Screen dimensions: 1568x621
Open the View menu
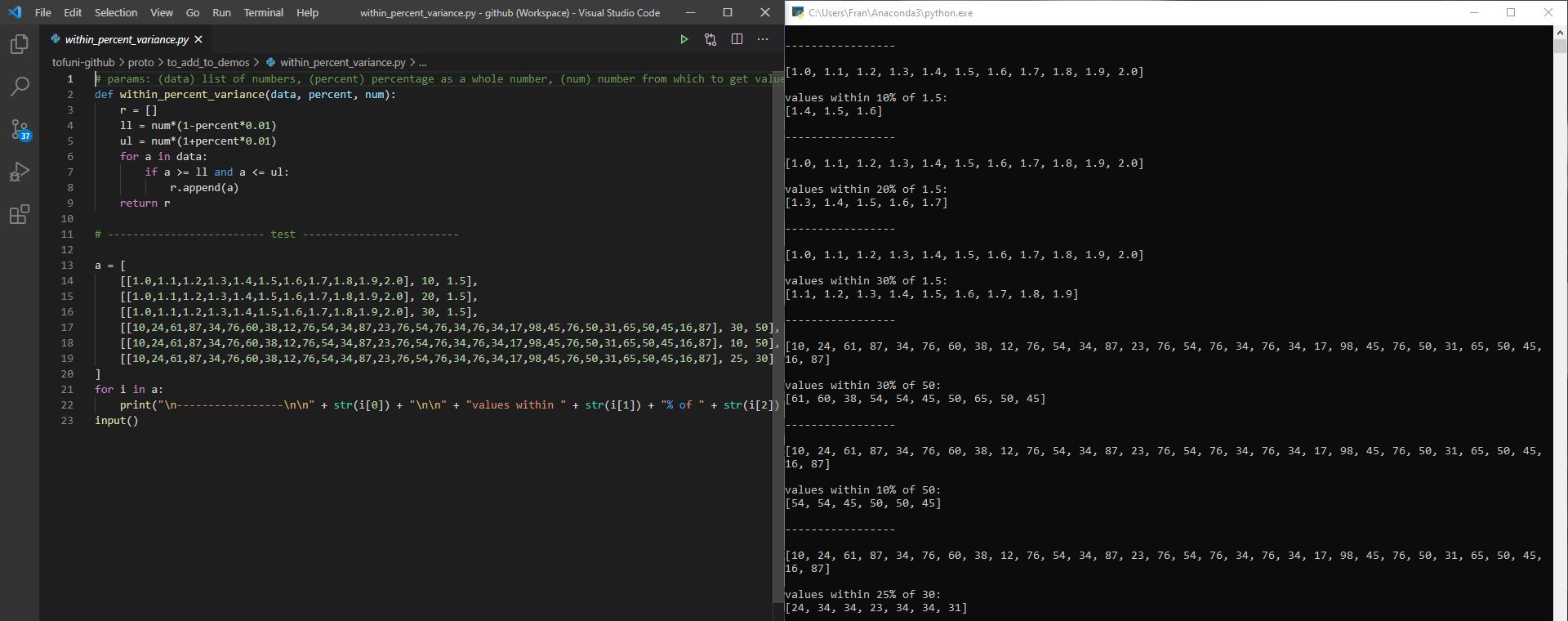point(162,12)
